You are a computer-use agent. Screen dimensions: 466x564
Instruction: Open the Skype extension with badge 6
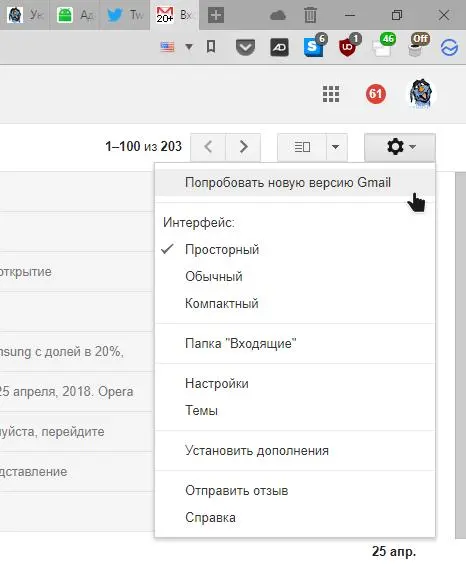pyautogui.click(x=314, y=46)
